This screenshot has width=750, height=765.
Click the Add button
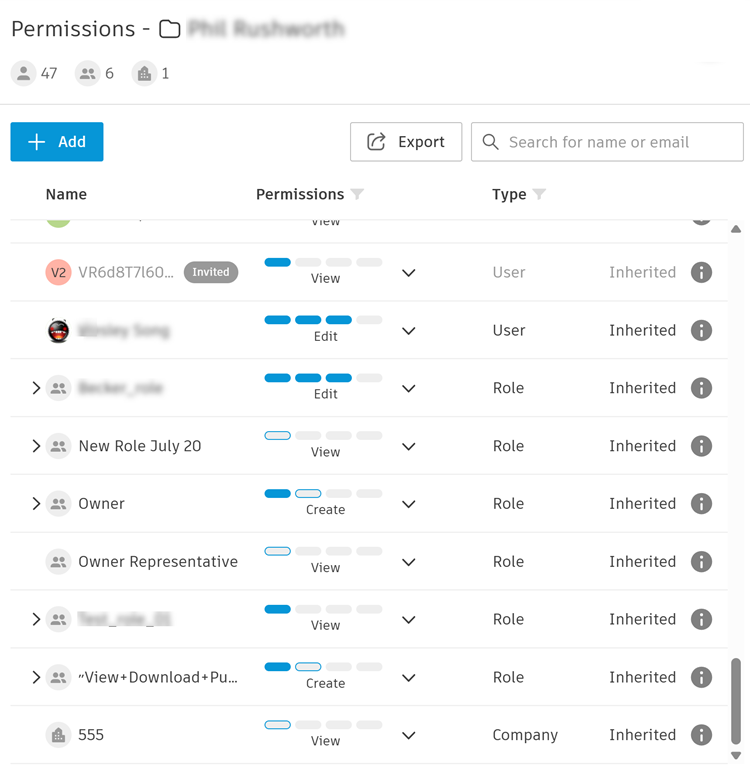pyautogui.click(x=57, y=142)
